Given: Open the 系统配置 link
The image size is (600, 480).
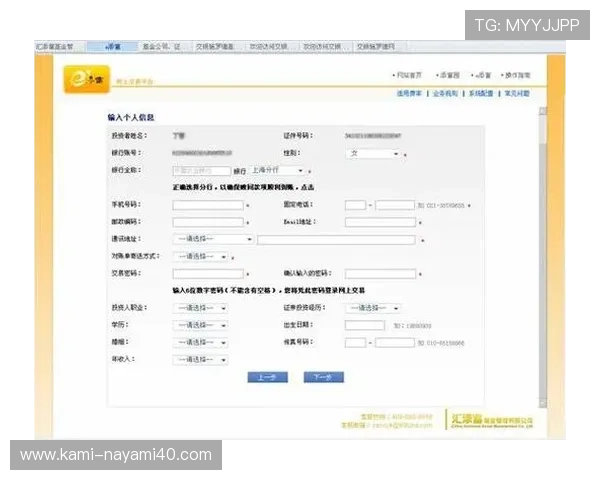Looking at the screenshot, I should pyautogui.click(x=481, y=93).
